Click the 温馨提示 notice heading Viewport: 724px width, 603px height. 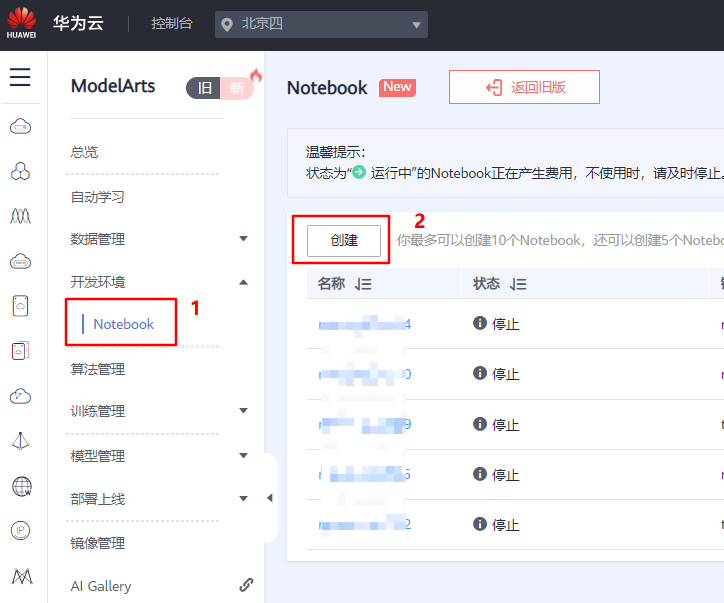pyautogui.click(x=335, y=152)
